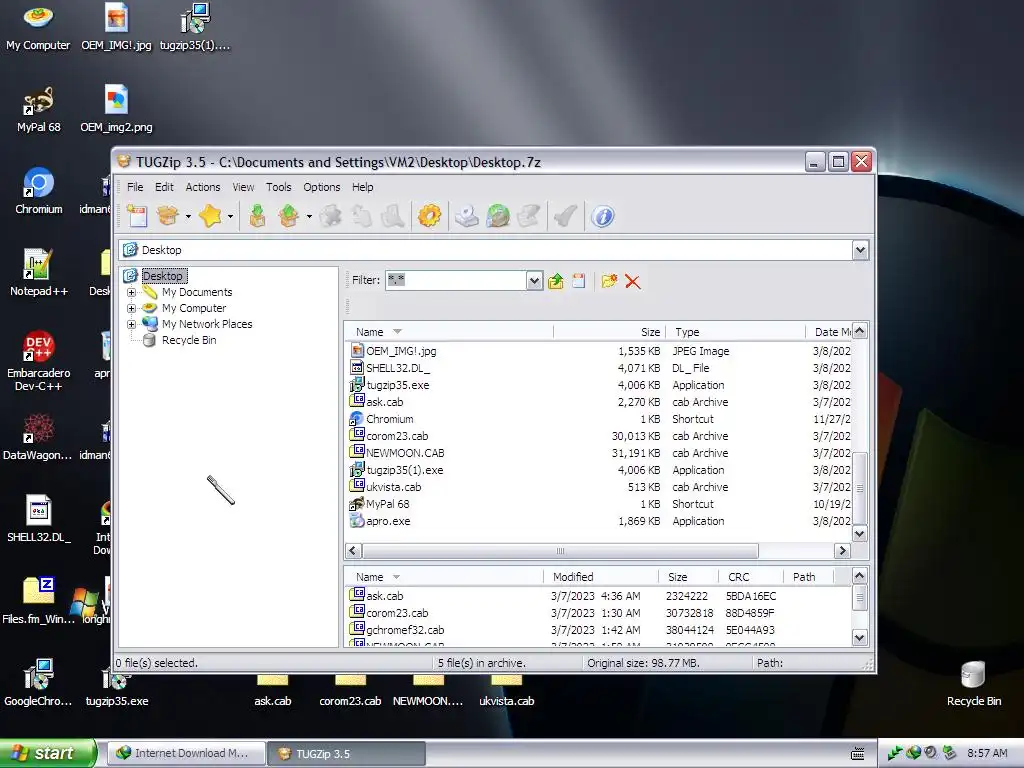The height and width of the screenshot is (768, 1024).
Task: Switch to Internet Download Manager taskbar button
Action: point(185,753)
